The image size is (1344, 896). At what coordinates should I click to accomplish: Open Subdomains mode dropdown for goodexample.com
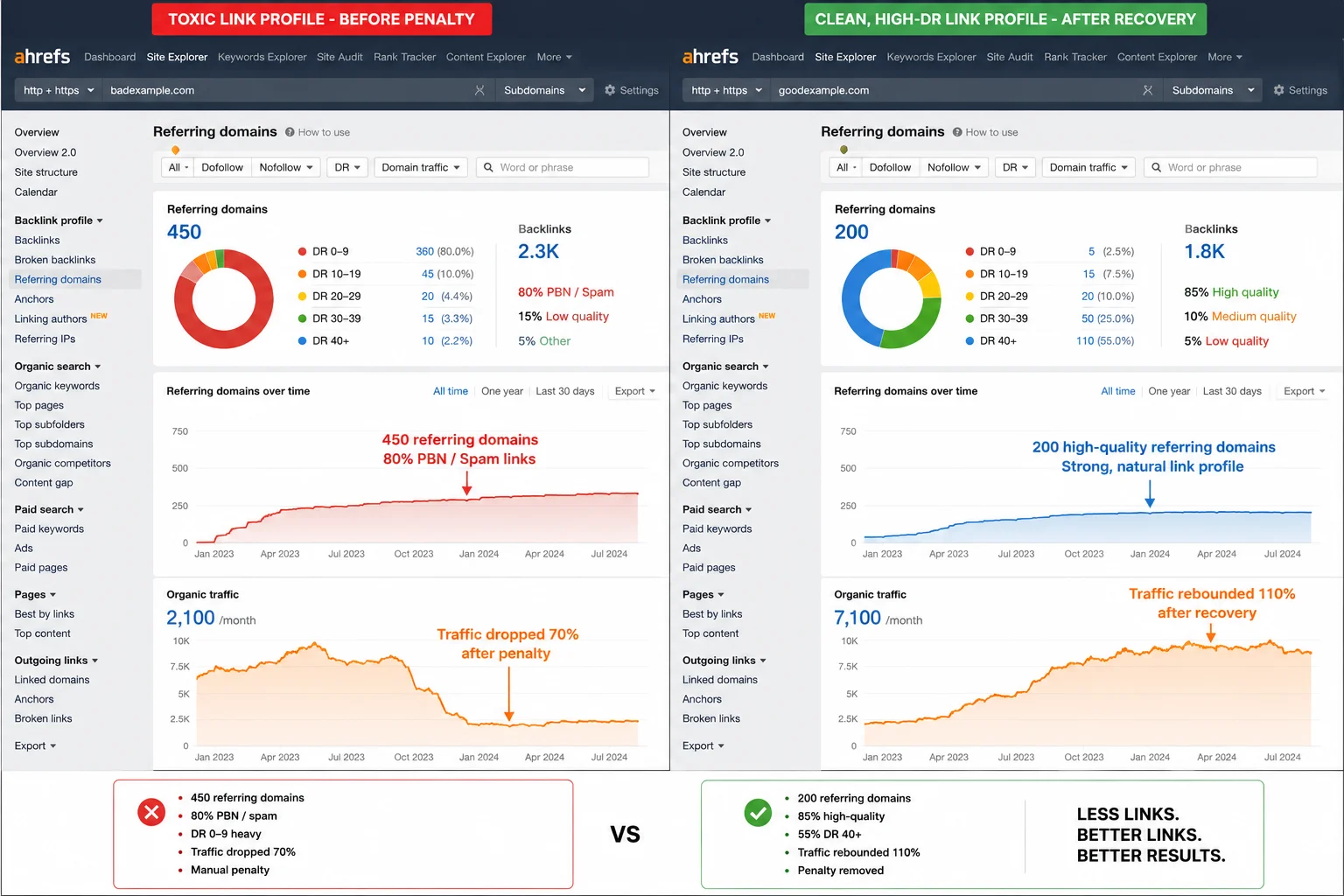click(1213, 90)
